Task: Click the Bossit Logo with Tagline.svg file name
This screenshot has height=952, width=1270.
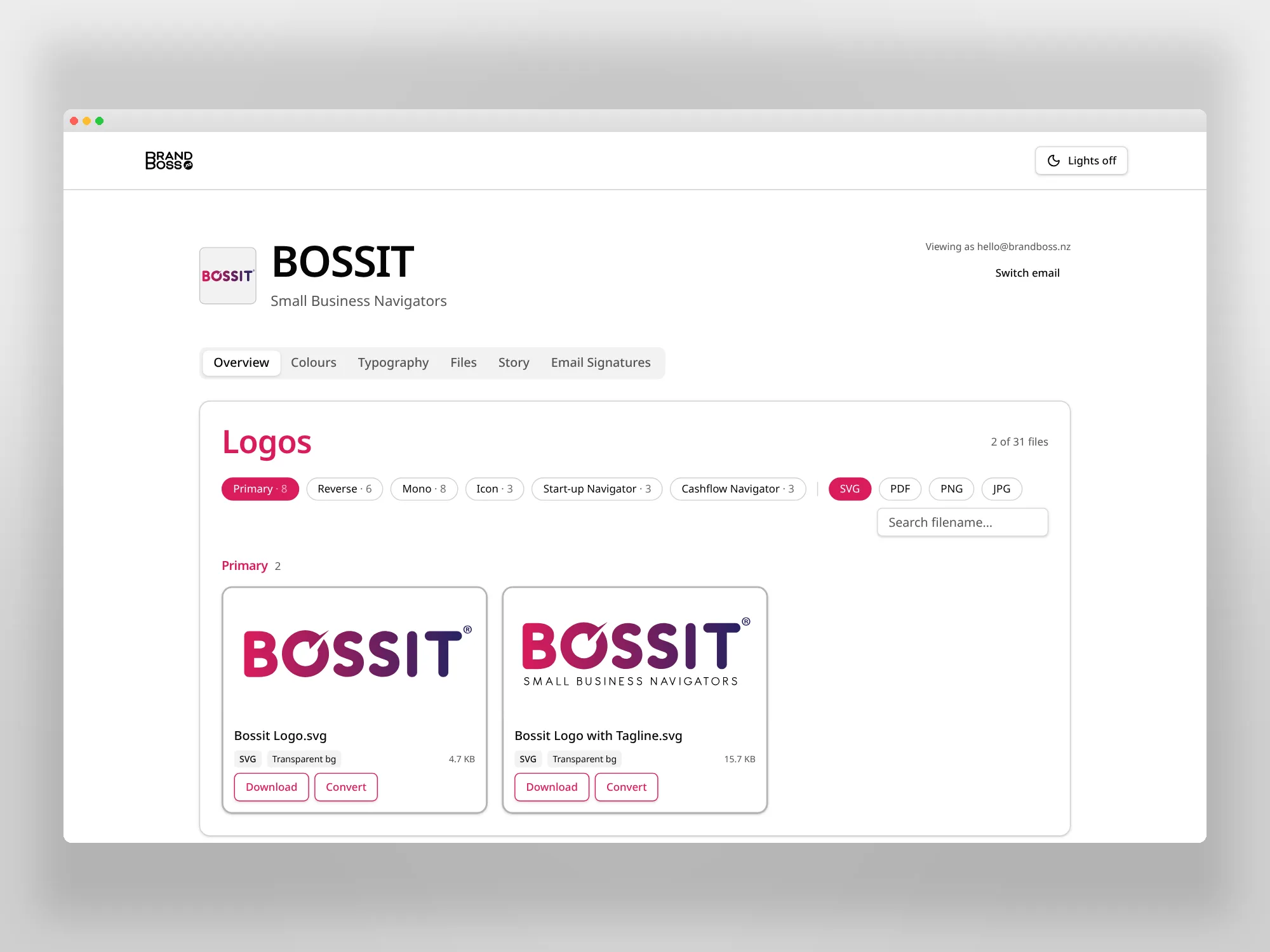Action: point(598,736)
